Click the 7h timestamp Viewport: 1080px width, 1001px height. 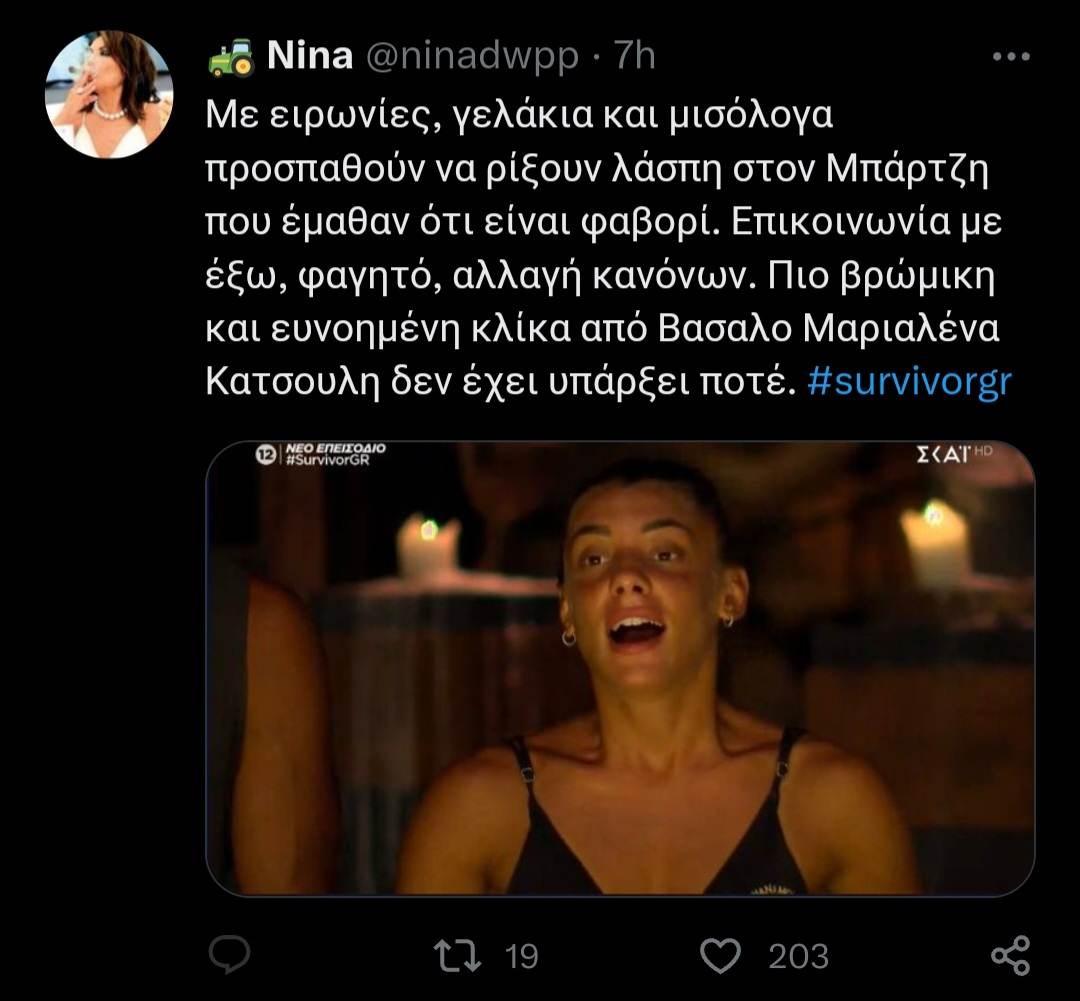[635, 56]
